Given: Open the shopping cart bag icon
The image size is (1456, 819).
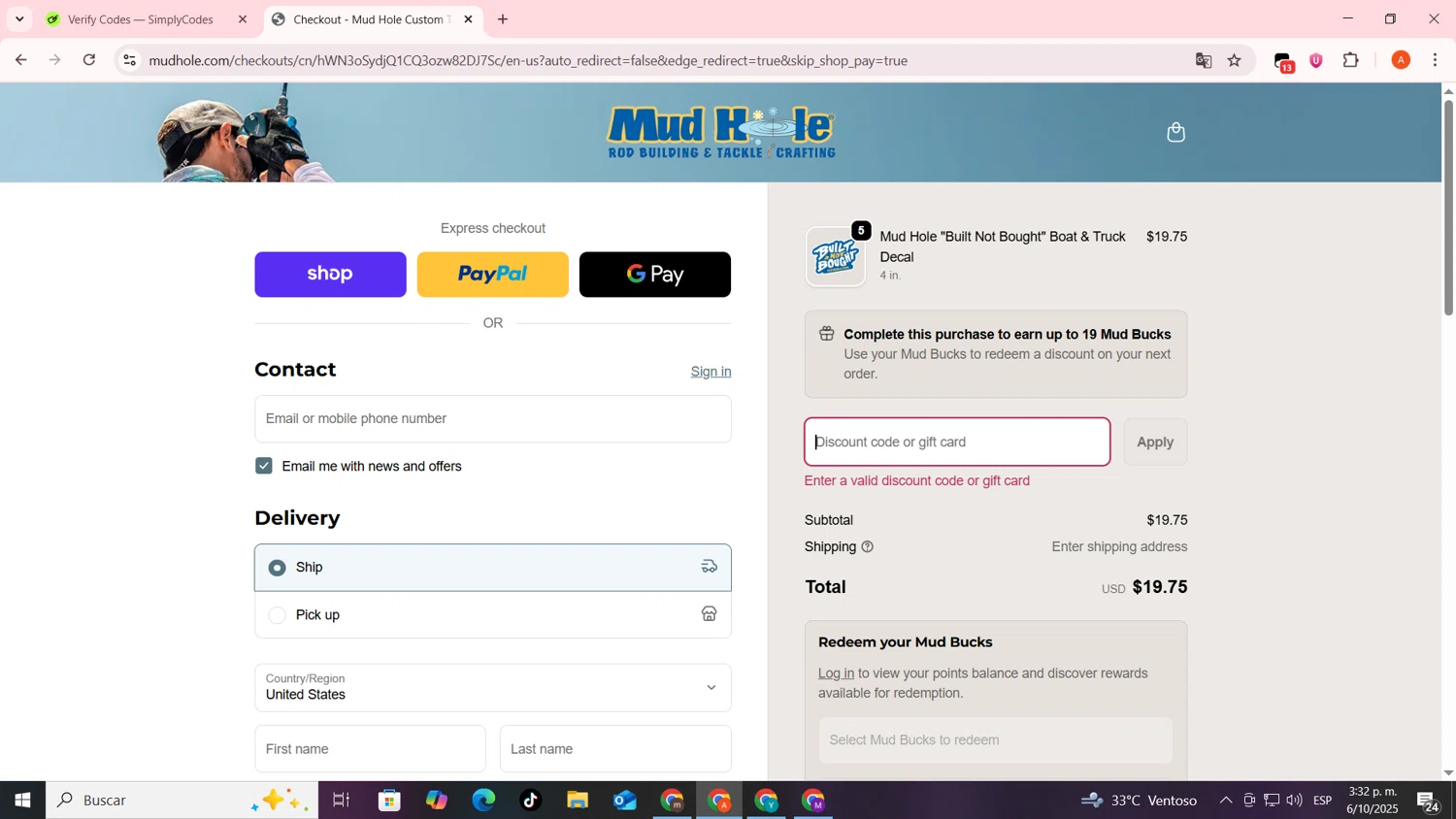Looking at the screenshot, I should 1175,132.
